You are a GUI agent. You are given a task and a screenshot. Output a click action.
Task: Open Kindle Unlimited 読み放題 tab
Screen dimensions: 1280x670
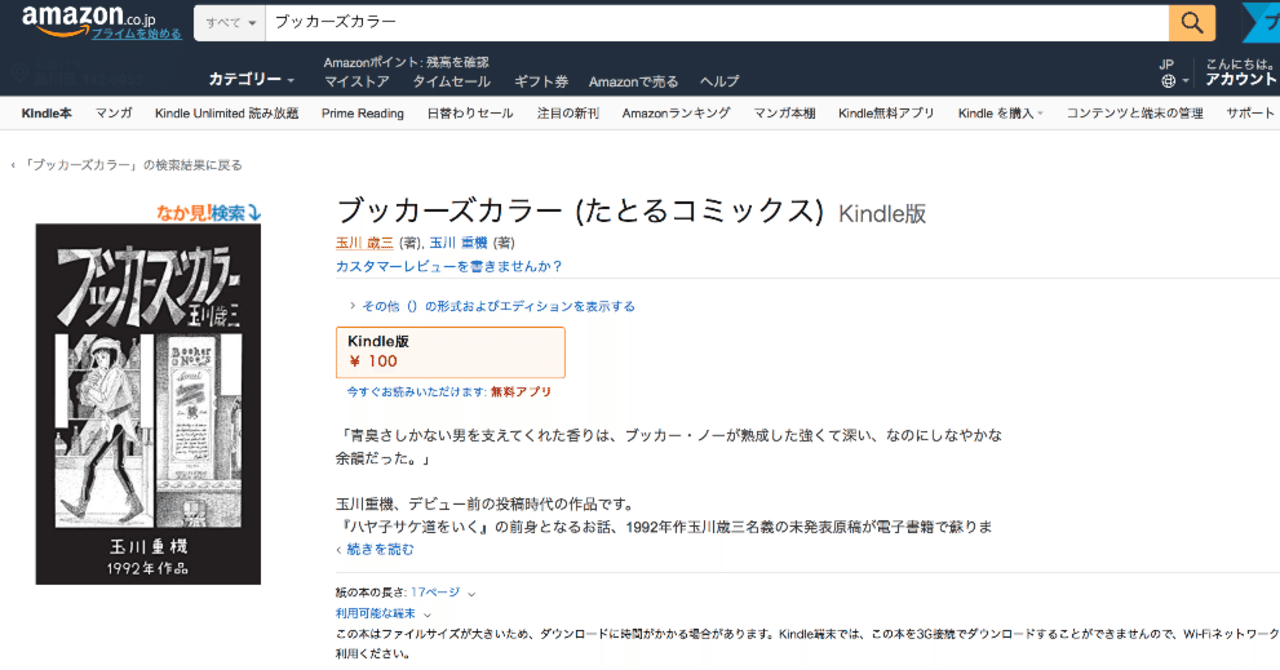(x=227, y=113)
